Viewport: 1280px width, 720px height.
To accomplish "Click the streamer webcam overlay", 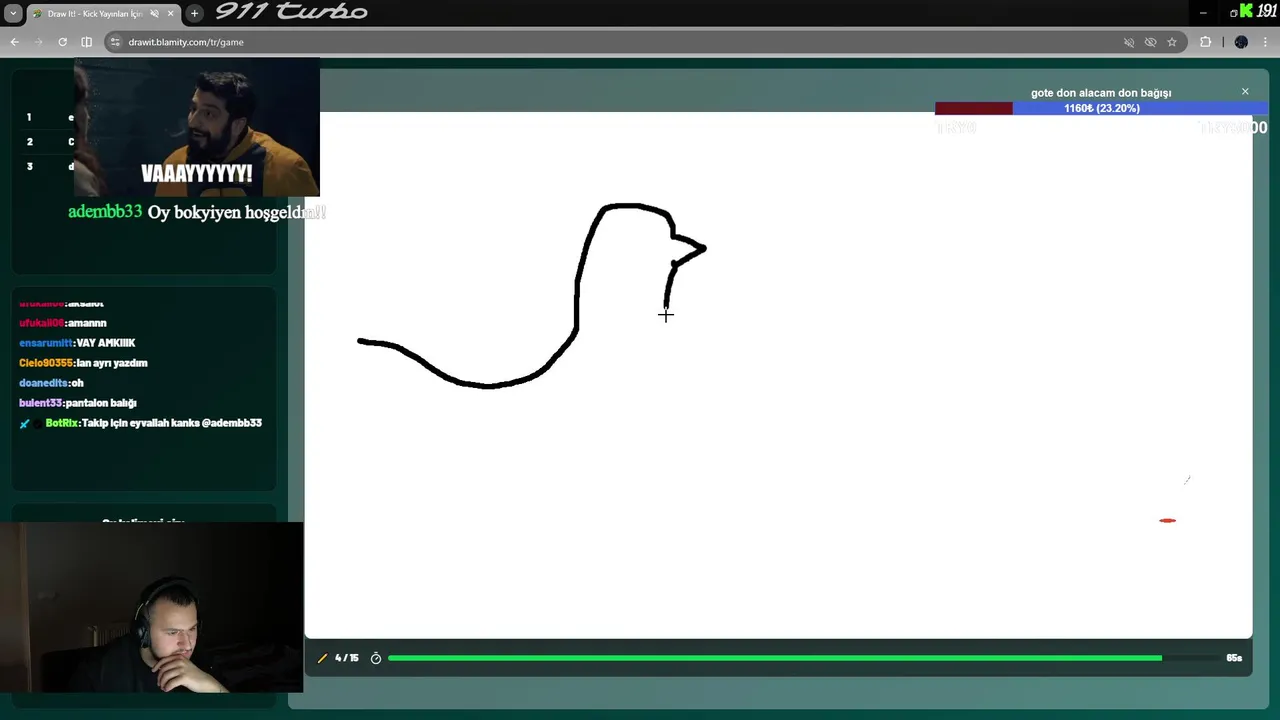I will click(152, 607).
